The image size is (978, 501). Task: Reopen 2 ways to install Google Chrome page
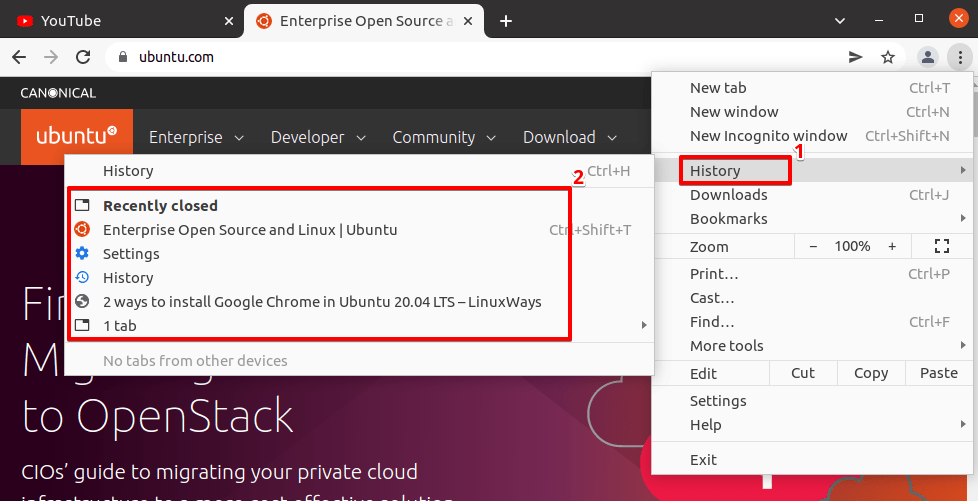359,301
